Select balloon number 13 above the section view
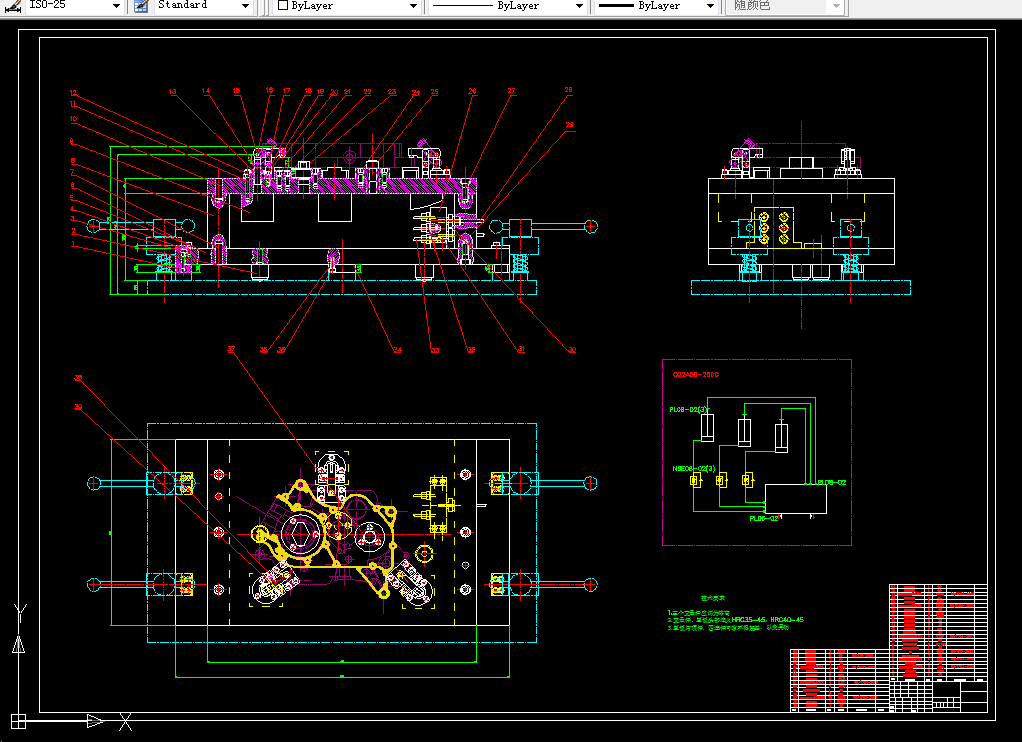The image size is (1022, 742). pyautogui.click(x=173, y=92)
